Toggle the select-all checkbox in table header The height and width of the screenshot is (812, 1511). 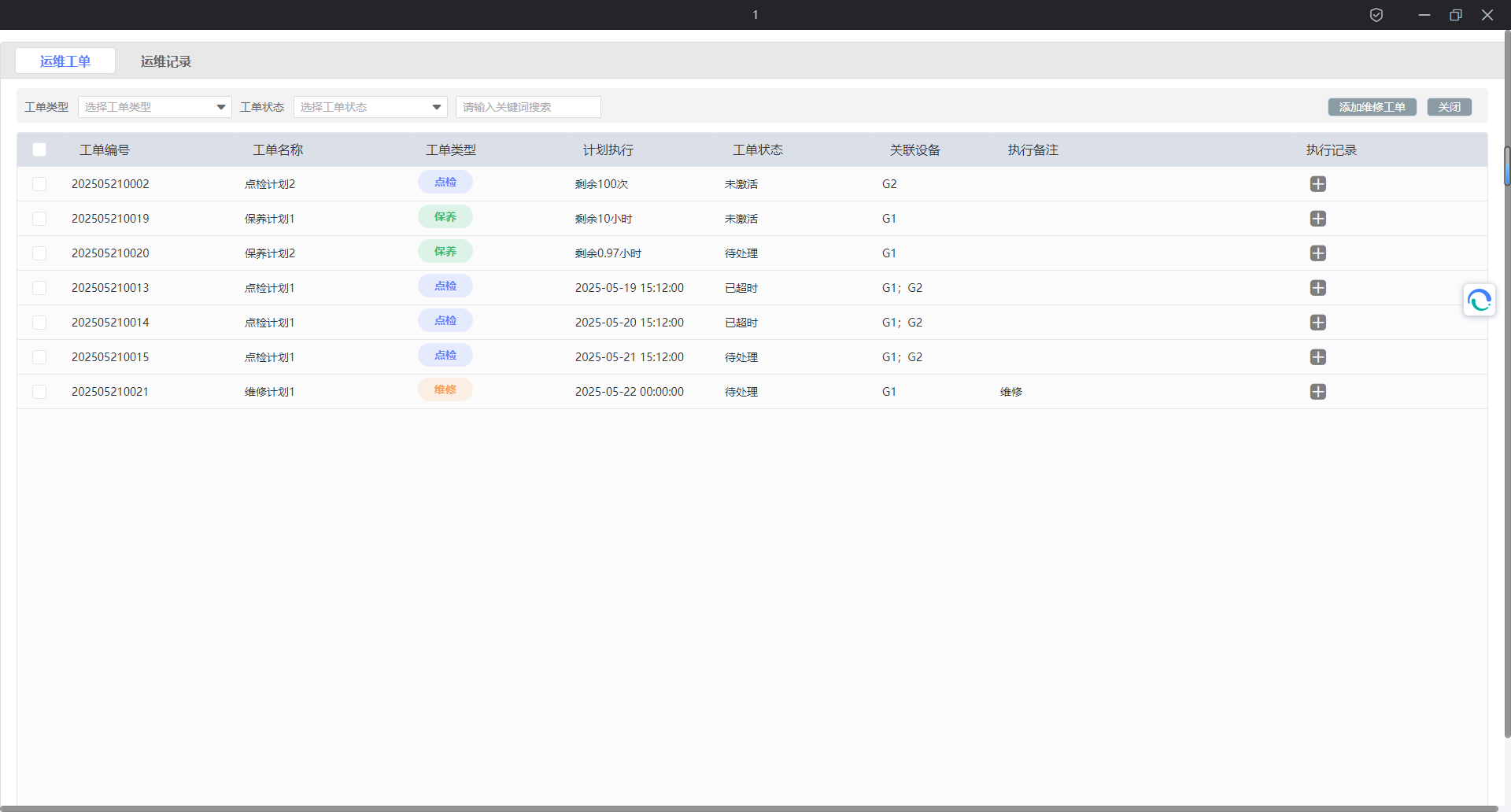[39, 149]
